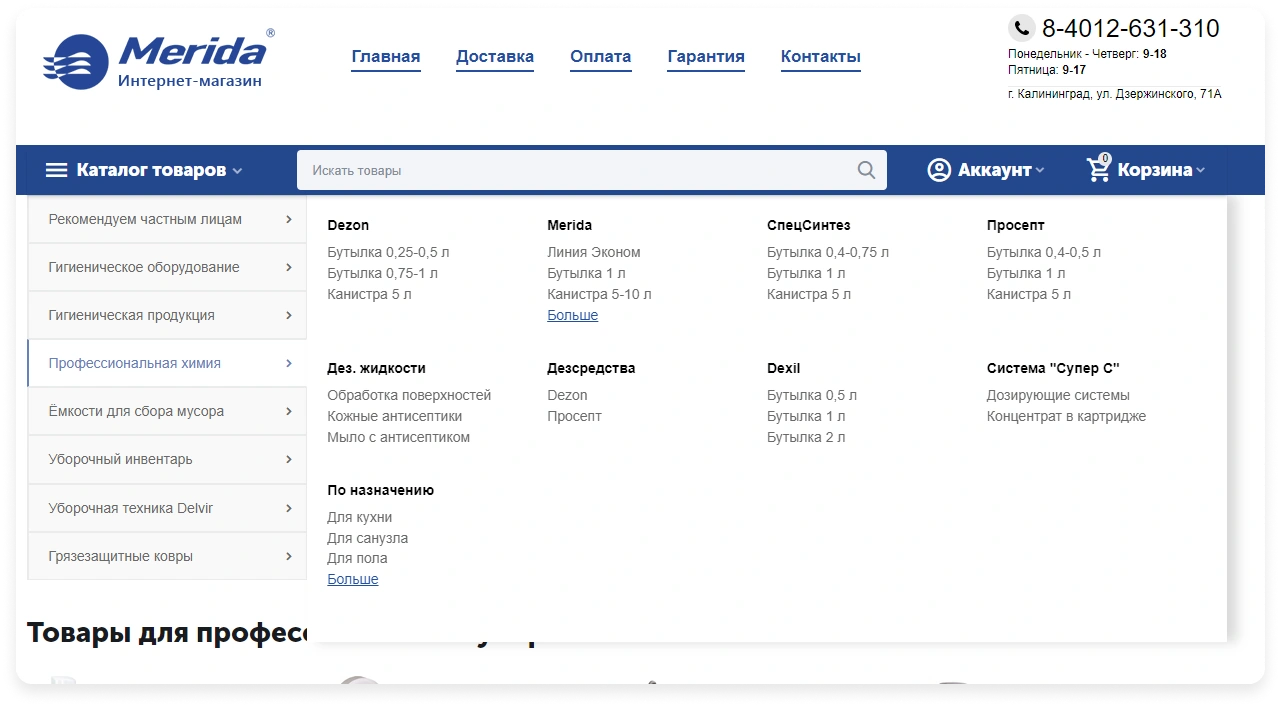Click the Merida logo

coord(158,60)
